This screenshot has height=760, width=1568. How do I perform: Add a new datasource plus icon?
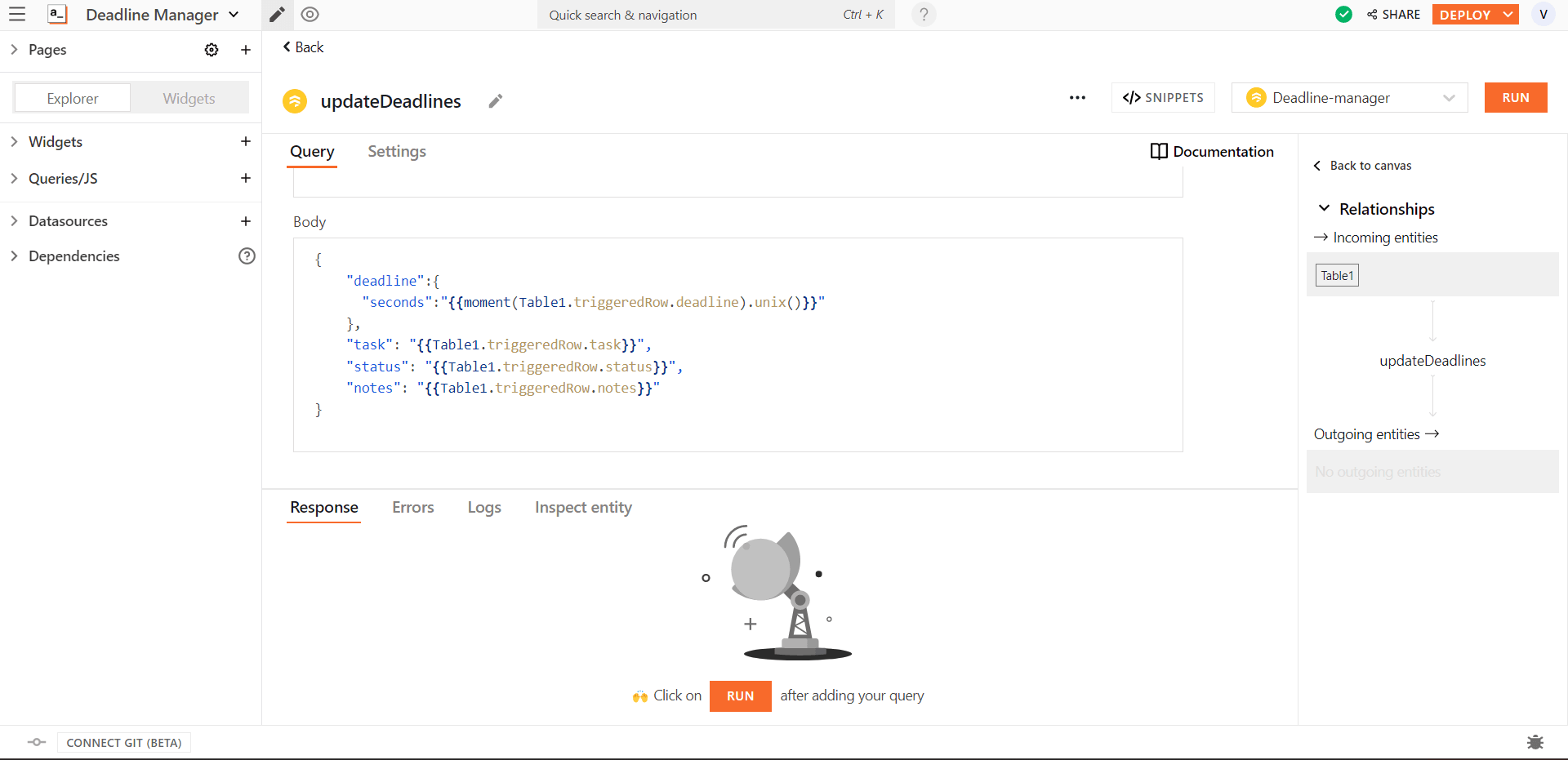245,221
